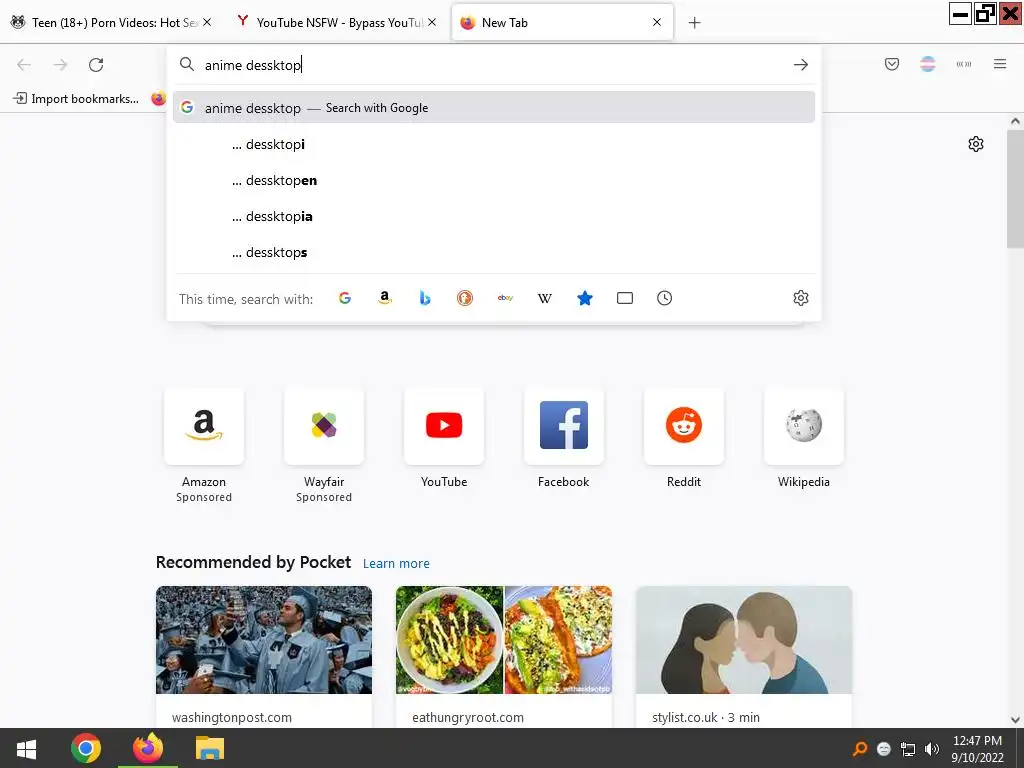Search this time with Wikipedia icon
The image size is (1024, 768).
545,298
